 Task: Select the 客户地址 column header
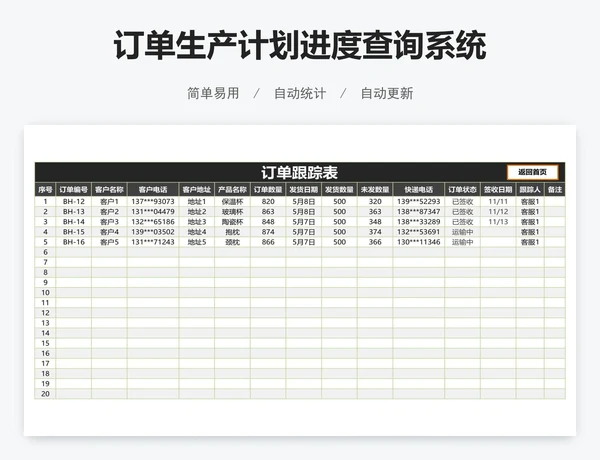coord(197,189)
